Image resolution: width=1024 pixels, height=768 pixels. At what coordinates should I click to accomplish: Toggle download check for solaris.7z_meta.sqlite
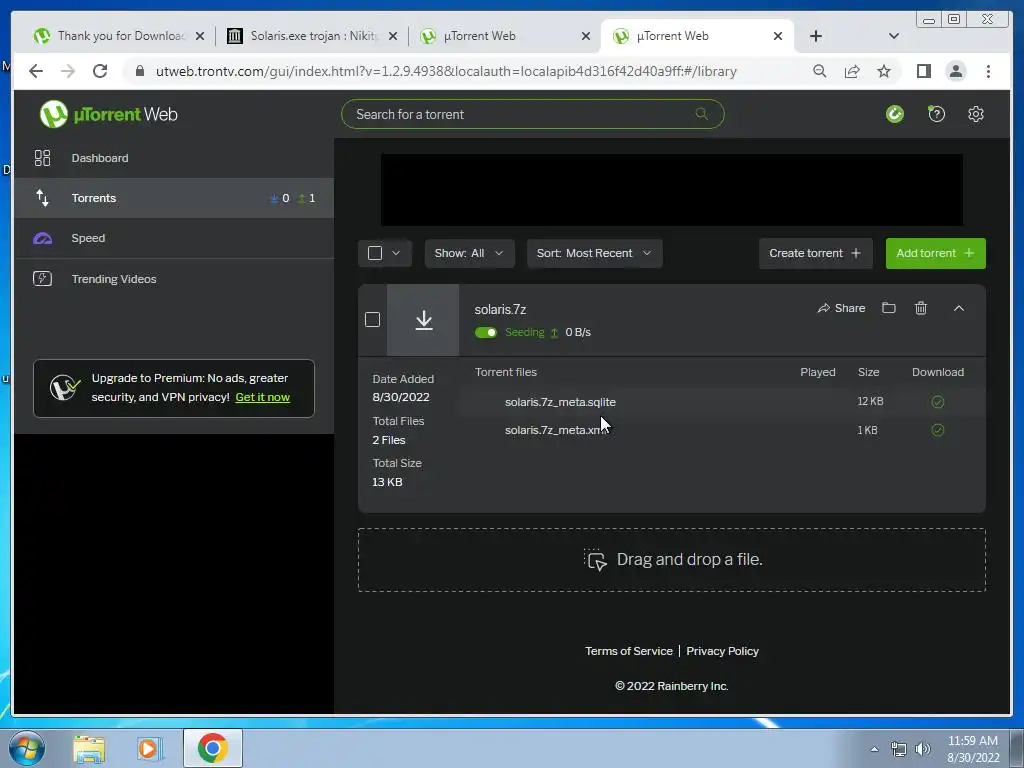coord(938,402)
